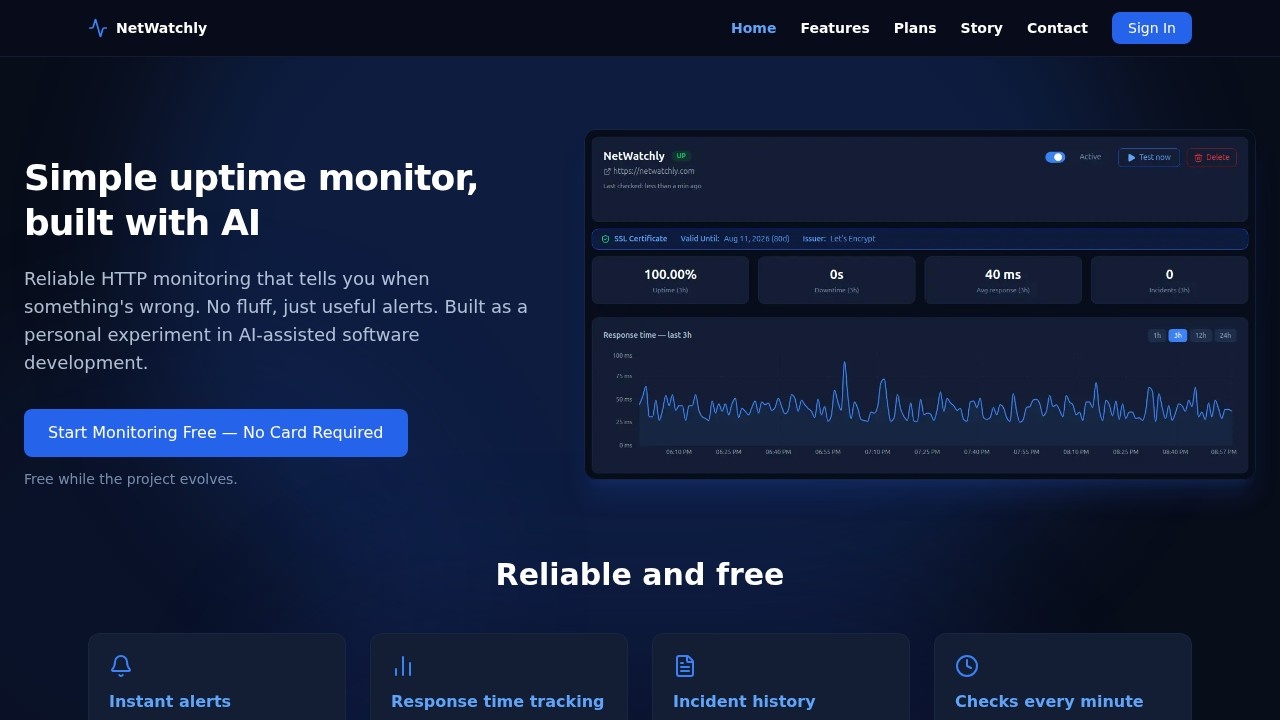Click the bell icon on Instant alerts card
The width and height of the screenshot is (1280, 720).
tap(121, 666)
